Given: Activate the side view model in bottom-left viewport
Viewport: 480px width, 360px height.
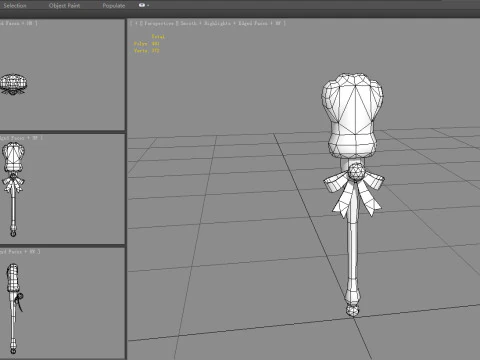Looking at the screenshot, I should coord(14,308).
